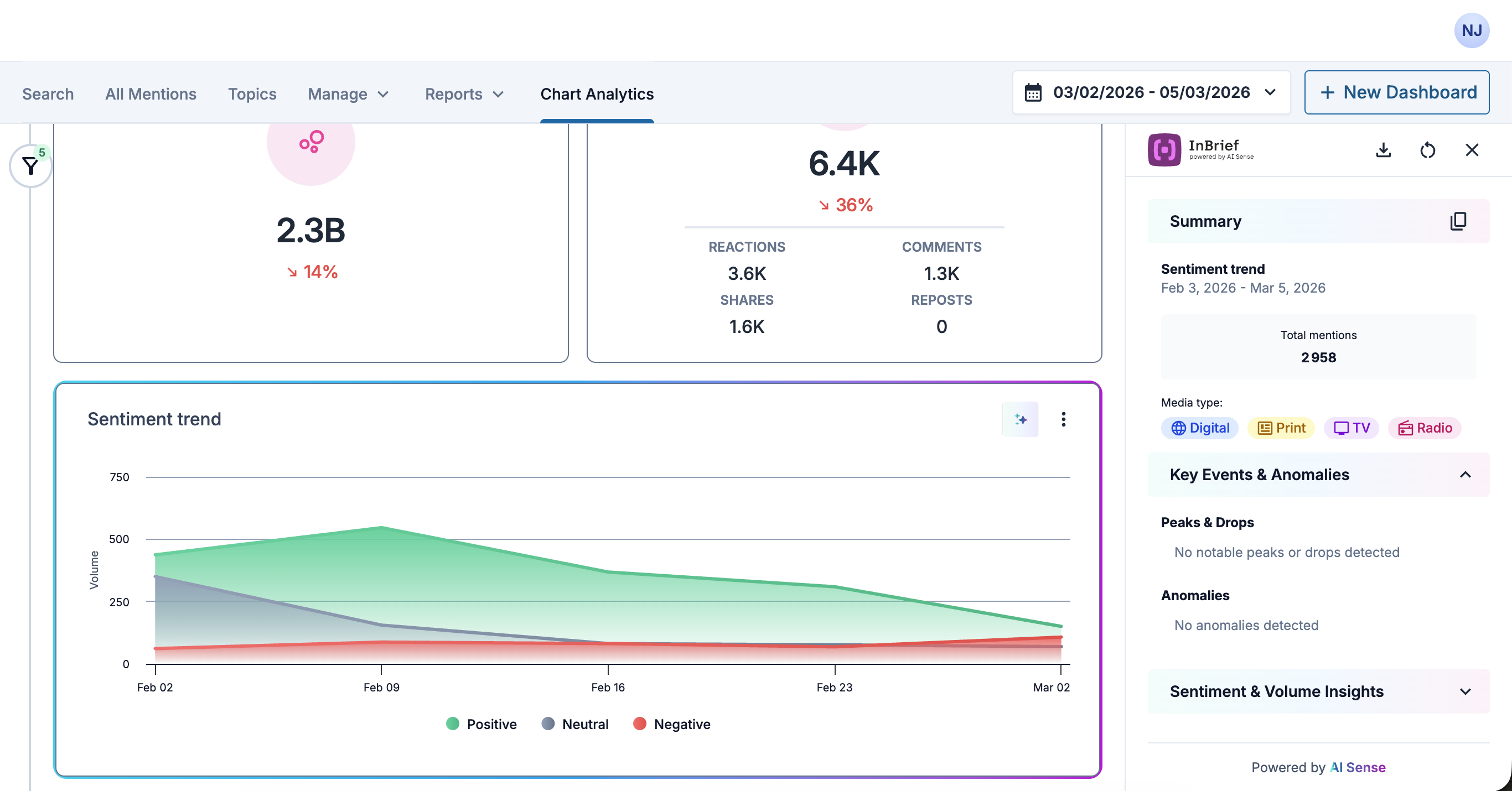The image size is (1512, 791).
Task: Open the filter funnel icon
Action: [30, 166]
